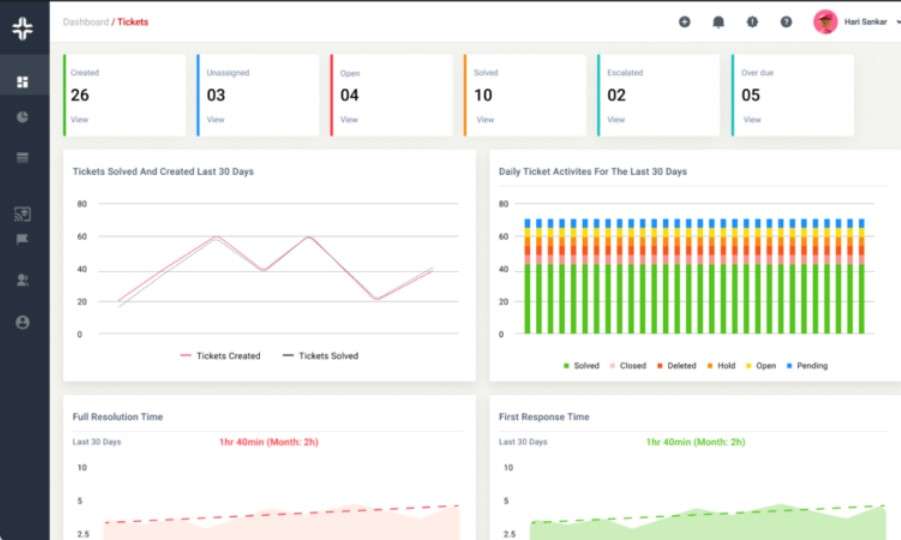
Task: Click the Tickets breadcrumb item
Action: 133,22
